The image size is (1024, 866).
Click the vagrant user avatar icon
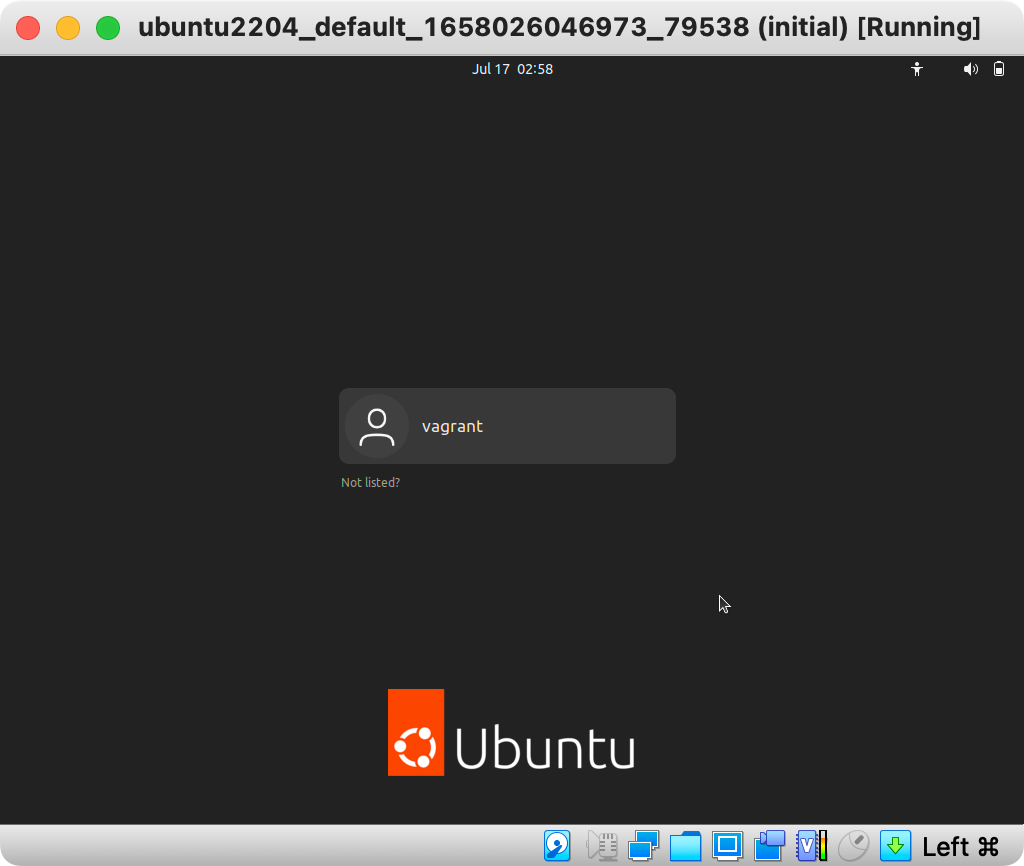[377, 426]
